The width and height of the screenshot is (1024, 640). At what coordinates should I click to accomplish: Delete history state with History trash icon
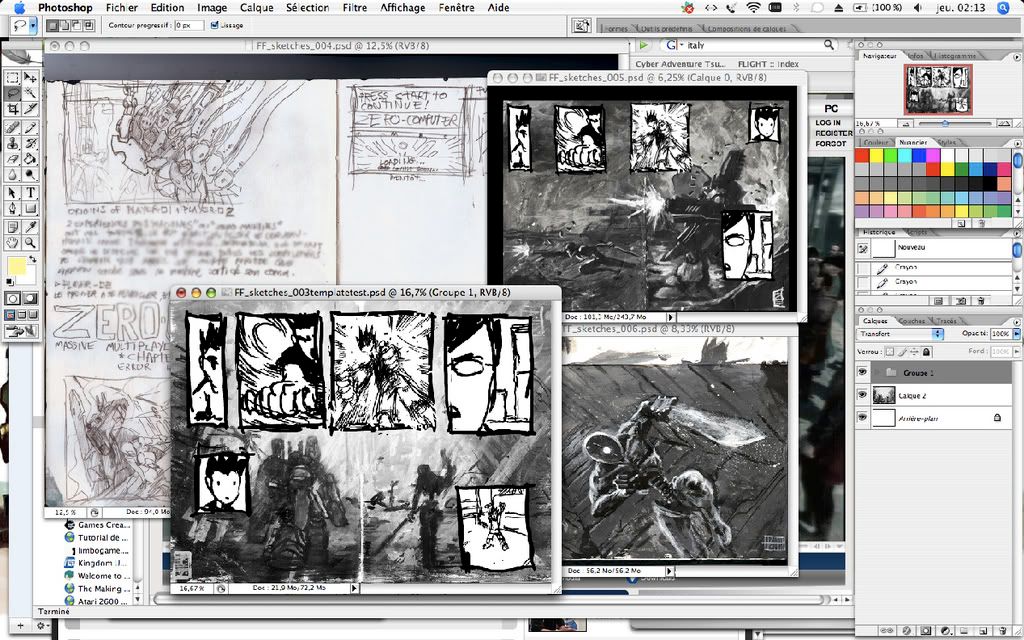(x=980, y=301)
